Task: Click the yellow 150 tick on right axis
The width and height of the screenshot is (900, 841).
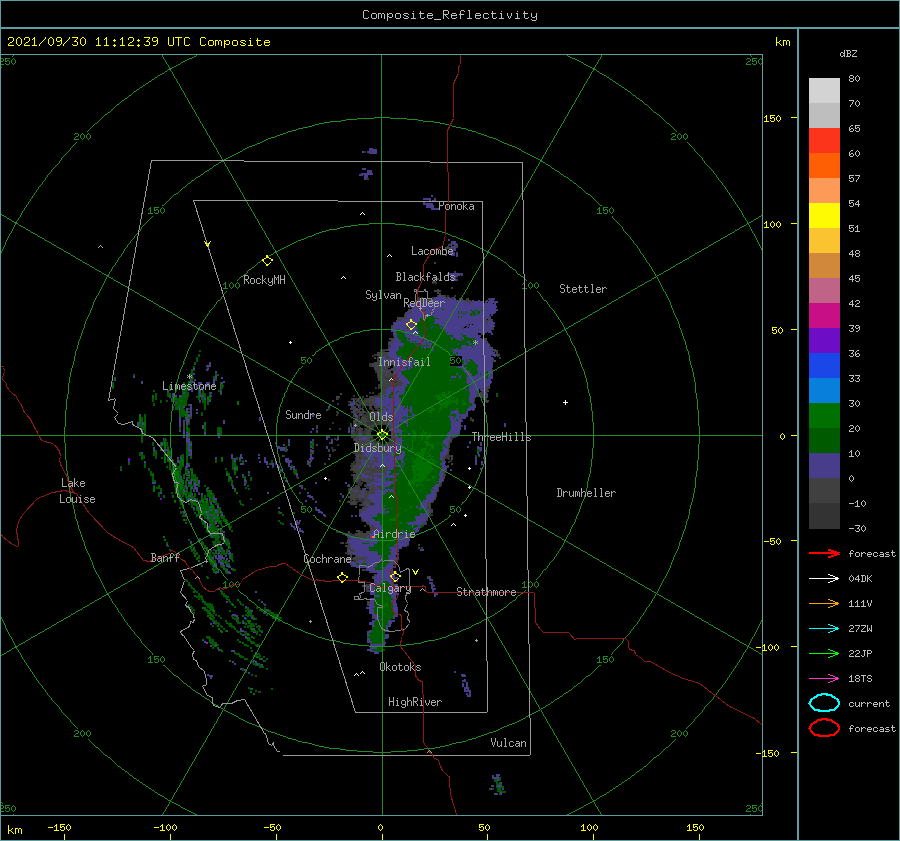Action: click(x=772, y=118)
